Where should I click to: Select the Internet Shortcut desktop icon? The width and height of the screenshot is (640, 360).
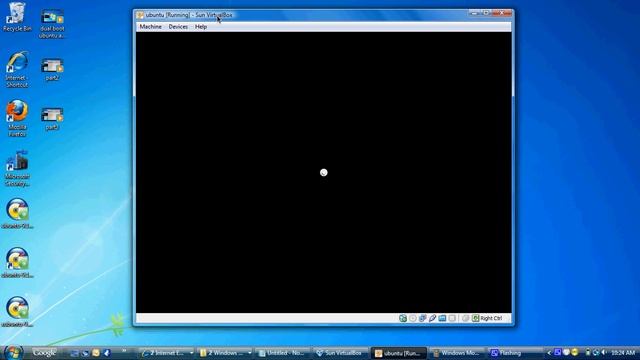point(17,69)
